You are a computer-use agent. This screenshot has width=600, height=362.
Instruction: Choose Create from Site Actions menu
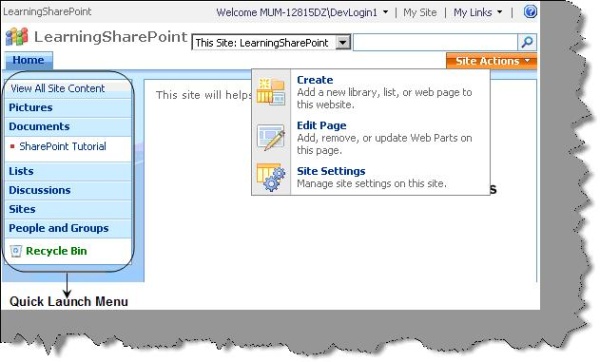coord(315,80)
